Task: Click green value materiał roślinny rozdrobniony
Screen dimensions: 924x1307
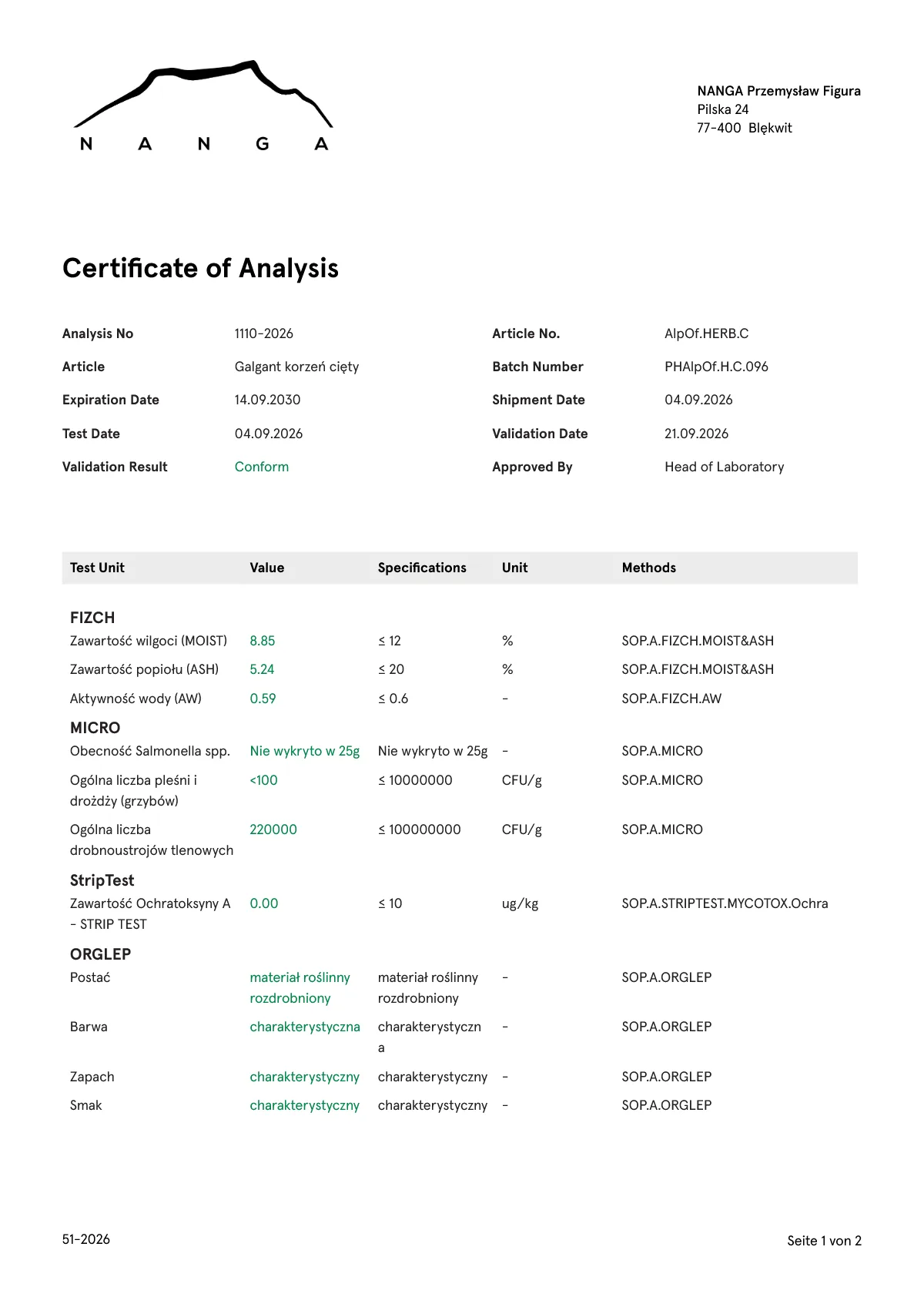Action: [x=300, y=987]
